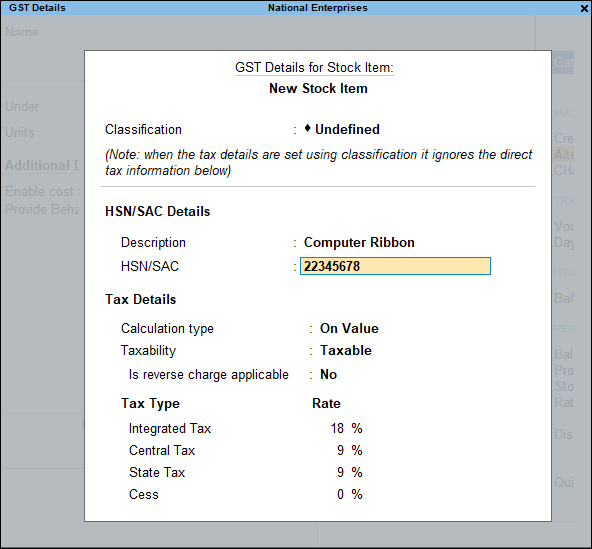
Task: Click the dimmed Alter option in sidebar
Action: [564, 154]
